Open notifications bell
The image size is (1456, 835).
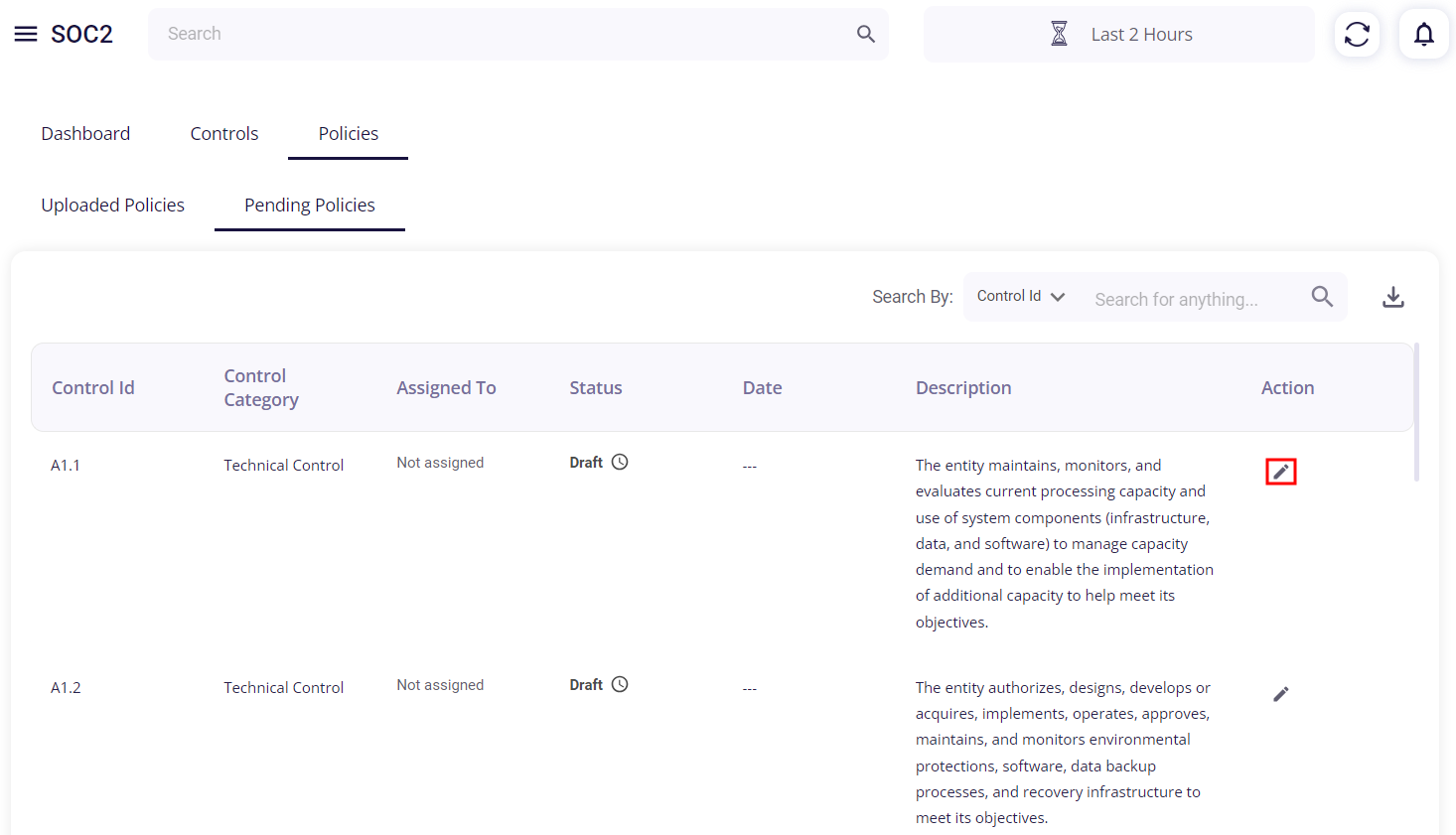(x=1424, y=34)
